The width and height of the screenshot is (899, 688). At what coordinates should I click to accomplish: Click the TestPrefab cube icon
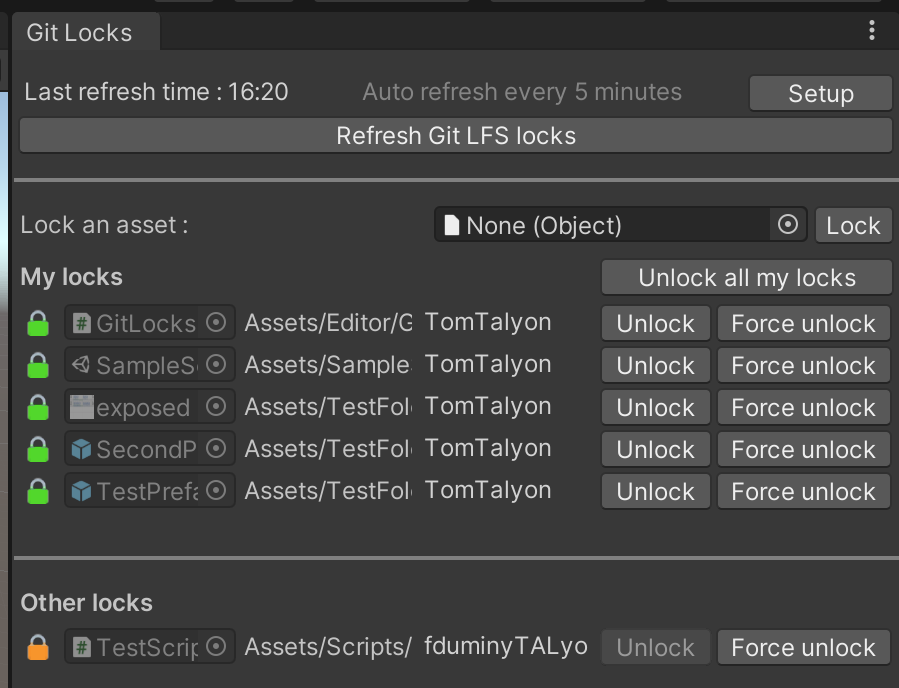click(x=81, y=491)
